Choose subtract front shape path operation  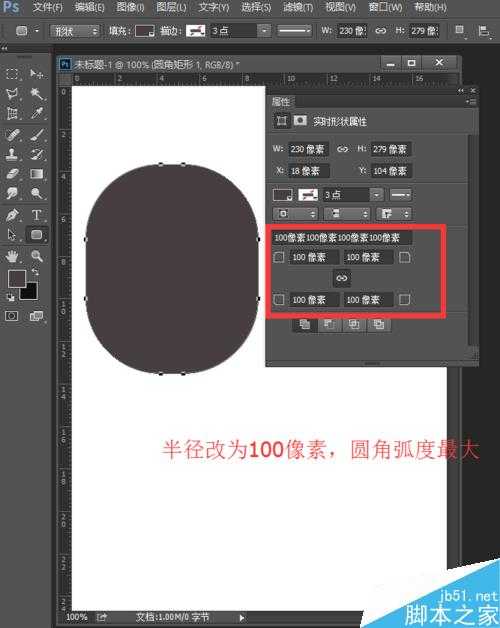click(x=329, y=324)
